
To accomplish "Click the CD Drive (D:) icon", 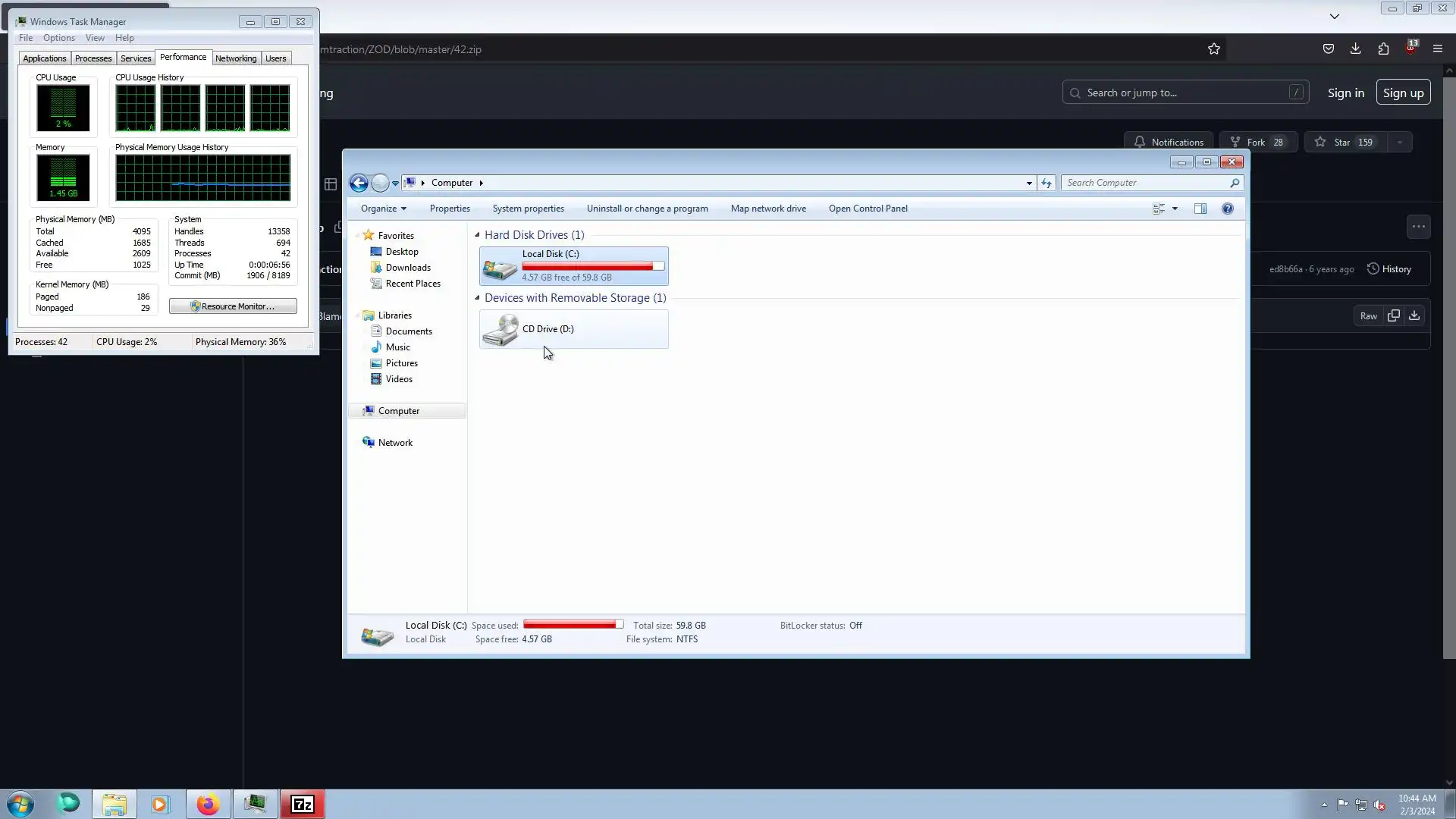I will tap(500, 330).
